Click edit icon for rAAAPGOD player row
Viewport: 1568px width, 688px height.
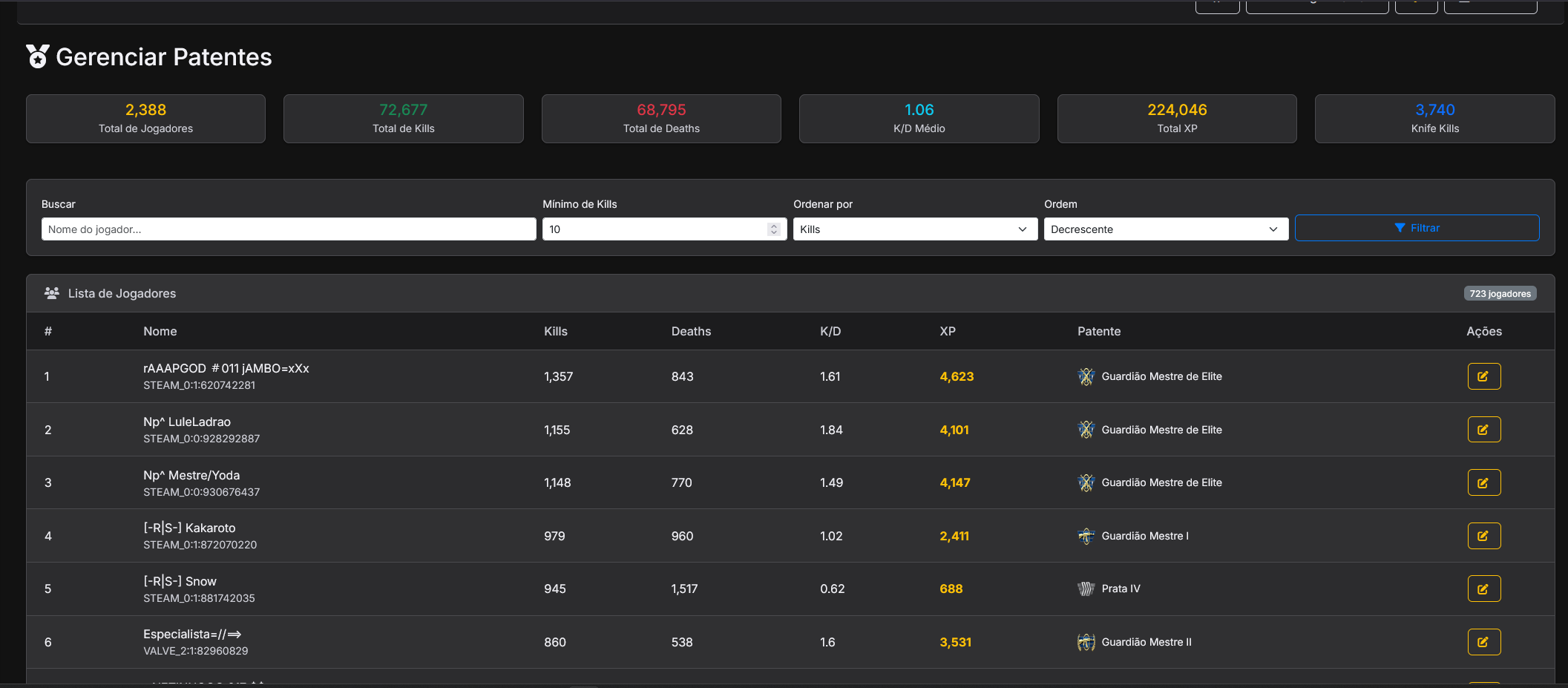coord(1483,376)
